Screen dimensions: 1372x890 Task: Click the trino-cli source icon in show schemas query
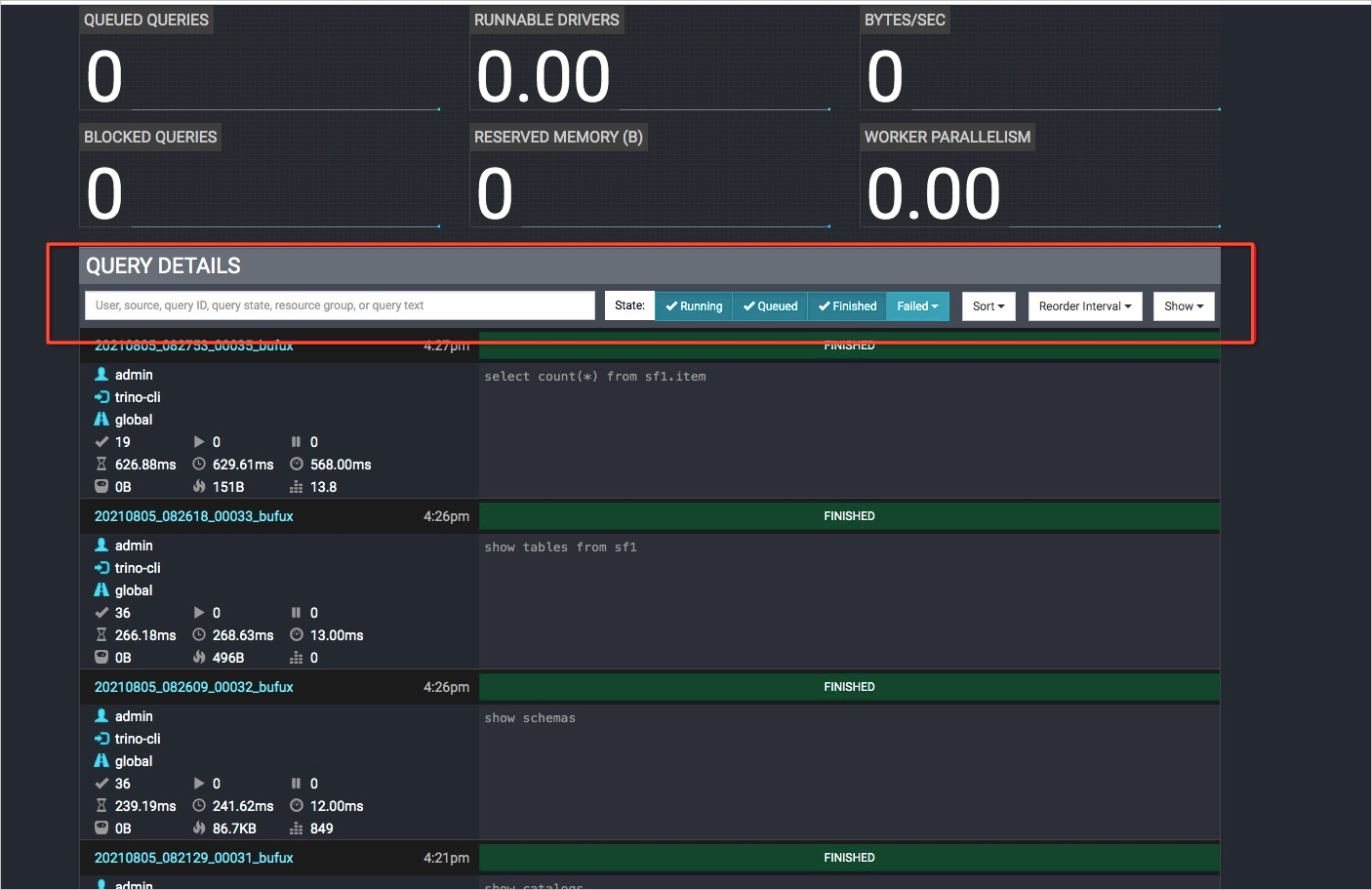pos(101,739)
